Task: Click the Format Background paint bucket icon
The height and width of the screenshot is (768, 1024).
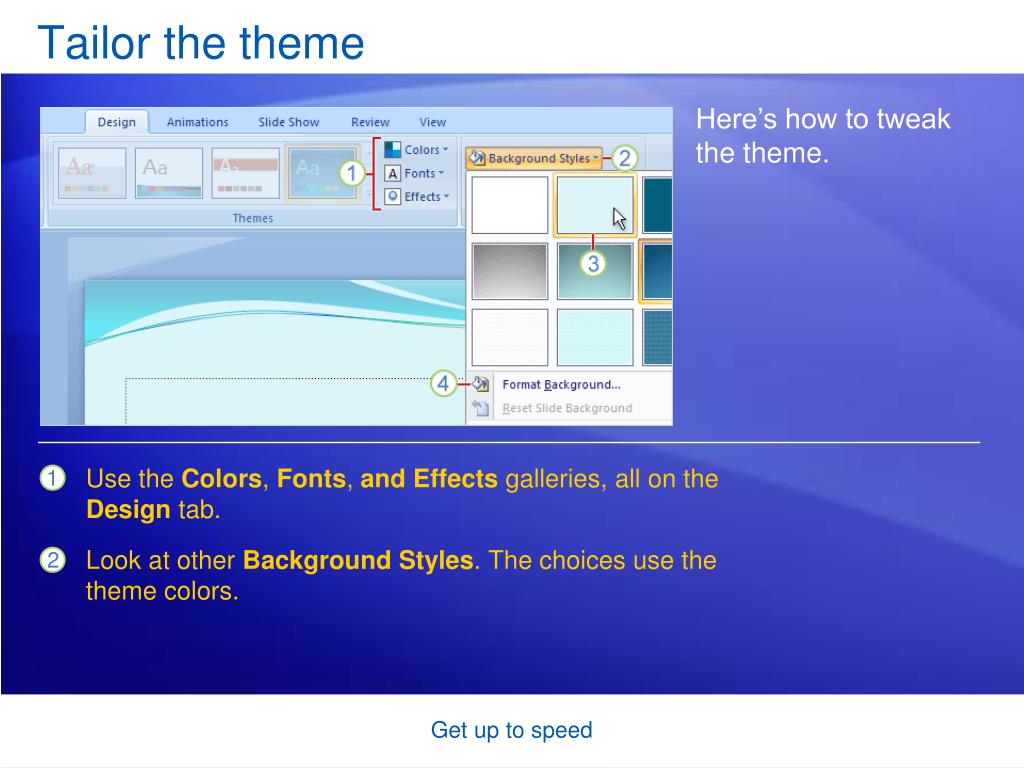Action: point(481,384)
